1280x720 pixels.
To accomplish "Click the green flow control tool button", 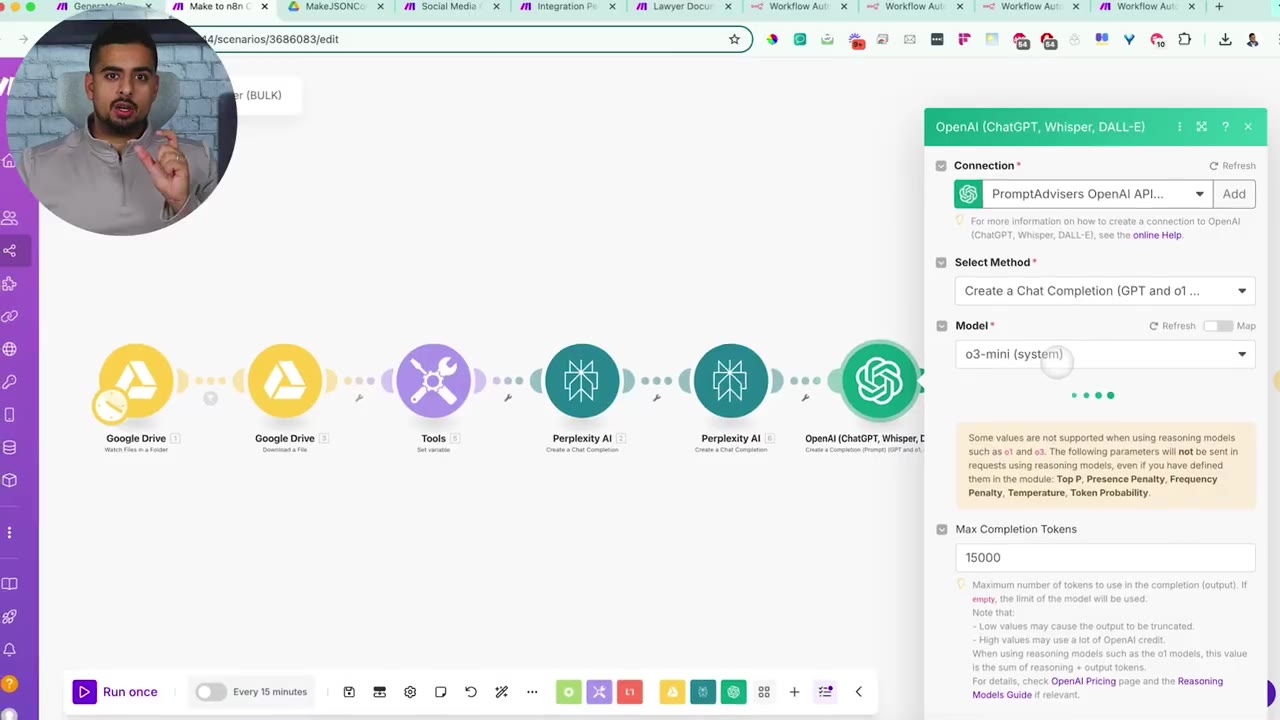I will (x=569, y=692).
